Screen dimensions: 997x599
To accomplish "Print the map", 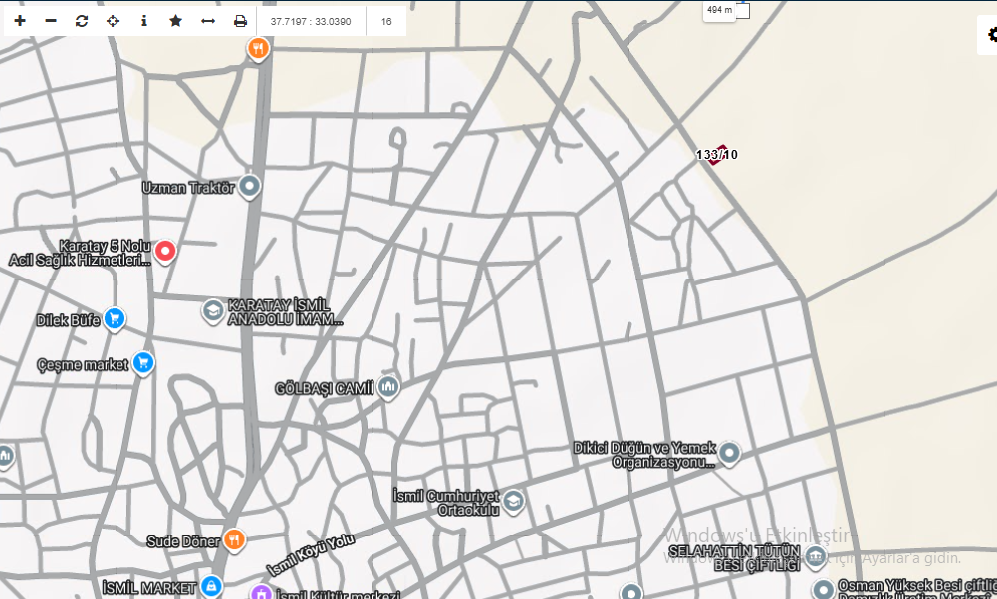I will pyautogui.click(x=240, y=21).
